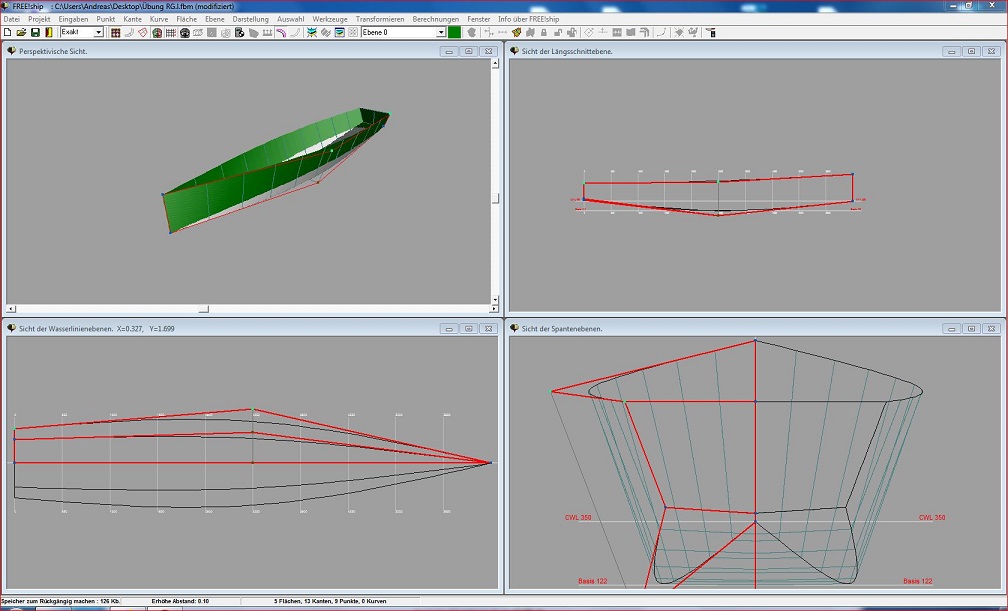Click the pink curve icon in toolbar
The height and width of the screenshot is (611, 1008).
[282, 33]
